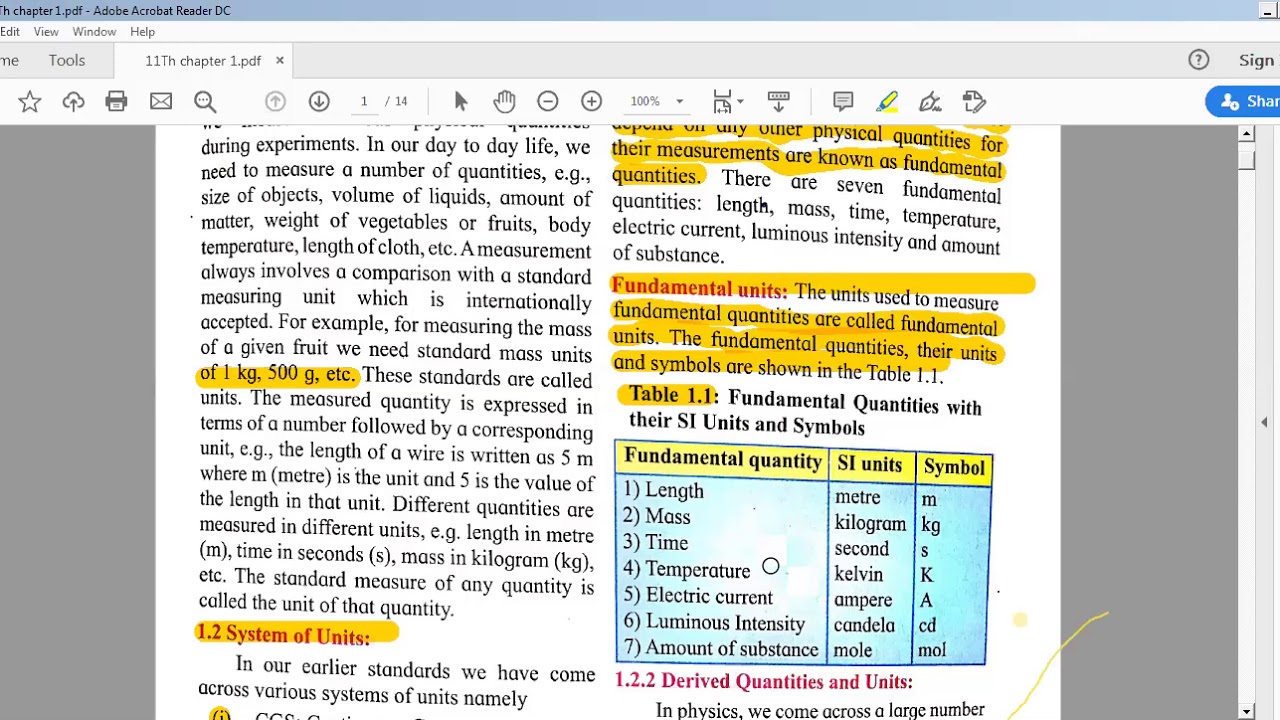Viewport: 1280px width, 720px height.
Task: Zoom out with the minus icon
Action: [x=547, y=101]
